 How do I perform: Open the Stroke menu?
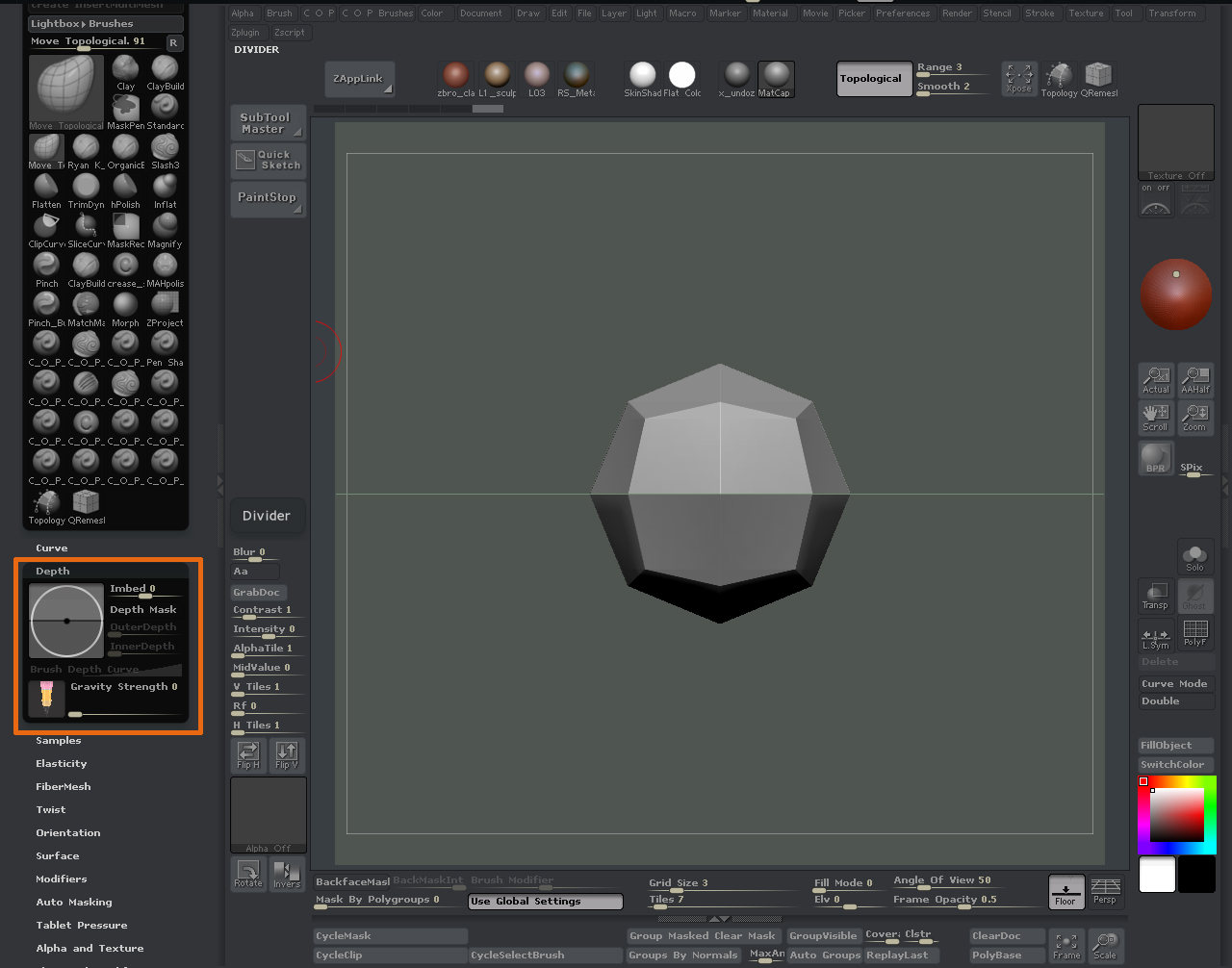1039,13
